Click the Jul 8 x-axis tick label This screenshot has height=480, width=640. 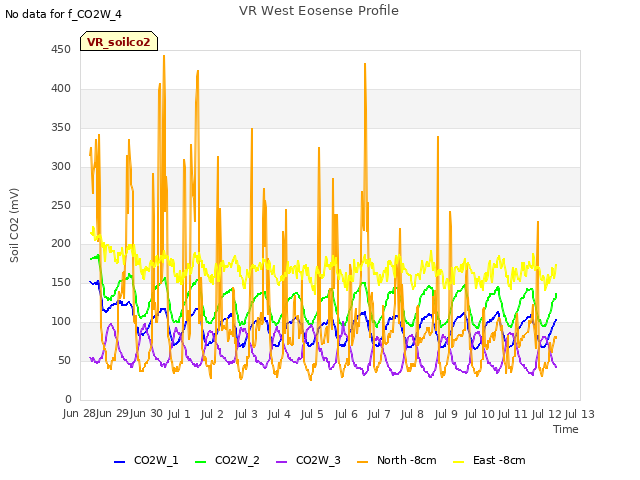pos(412,414)
